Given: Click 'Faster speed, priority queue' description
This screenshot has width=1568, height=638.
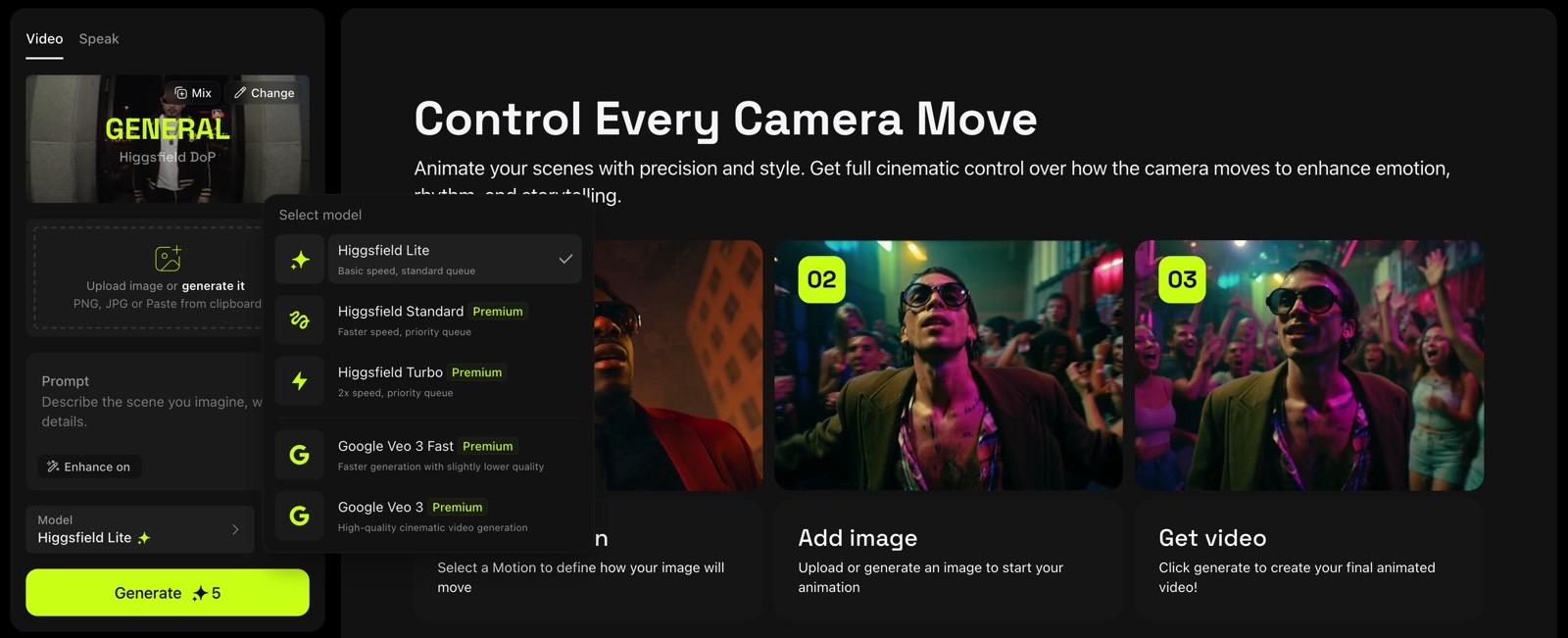Looking at the screenshot, I should click(405, 332).
